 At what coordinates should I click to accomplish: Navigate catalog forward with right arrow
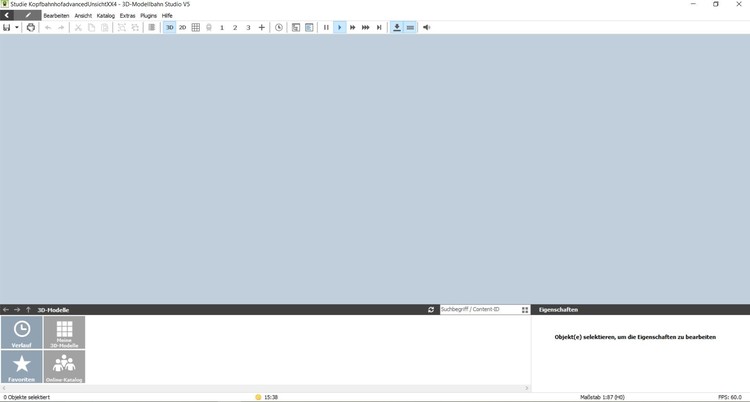point(17,310)
